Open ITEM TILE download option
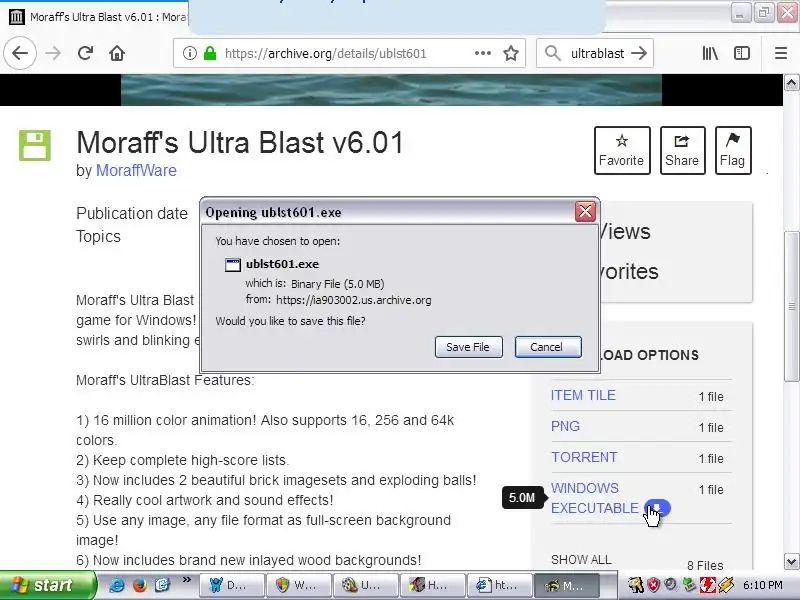Image resolution: width=800 pixels, height=600 pixels. tap(583, 395)
